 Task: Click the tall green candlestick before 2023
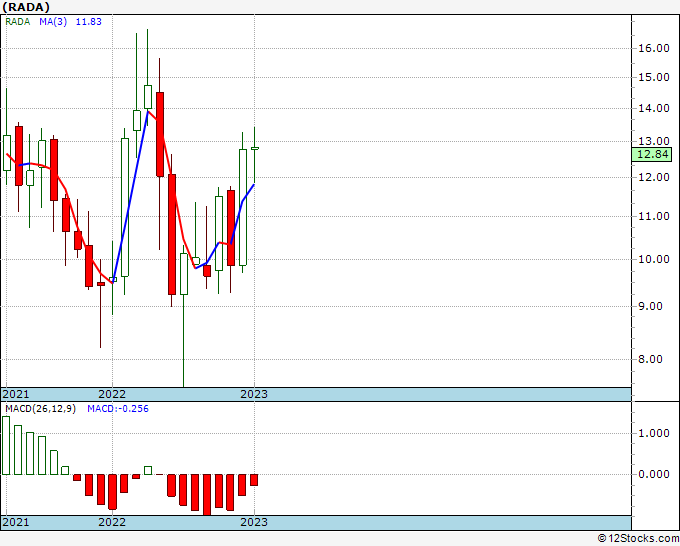[x=243, y=207]
